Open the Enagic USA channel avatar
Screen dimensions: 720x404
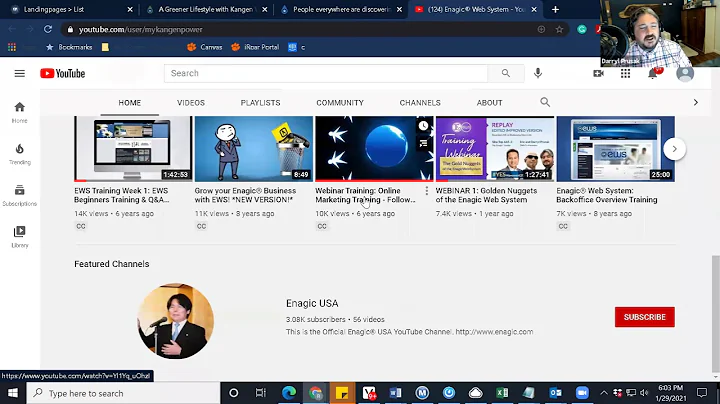pyautogui.click(x=175, y=321)
